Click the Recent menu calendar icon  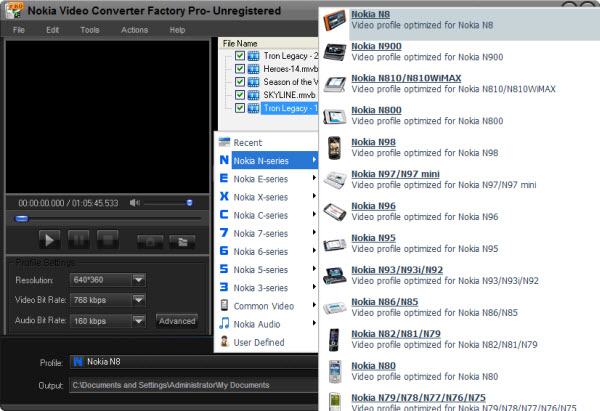(224, 142)
